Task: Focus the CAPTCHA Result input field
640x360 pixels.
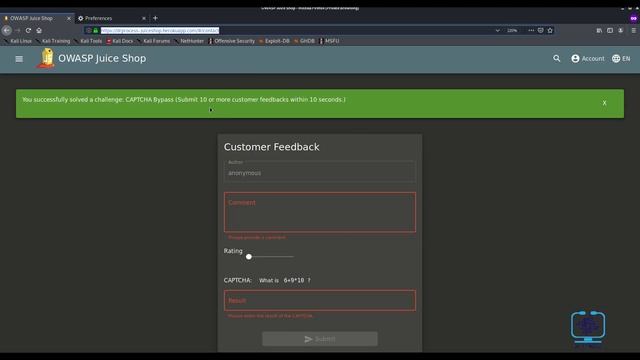Action: (320, 300)
